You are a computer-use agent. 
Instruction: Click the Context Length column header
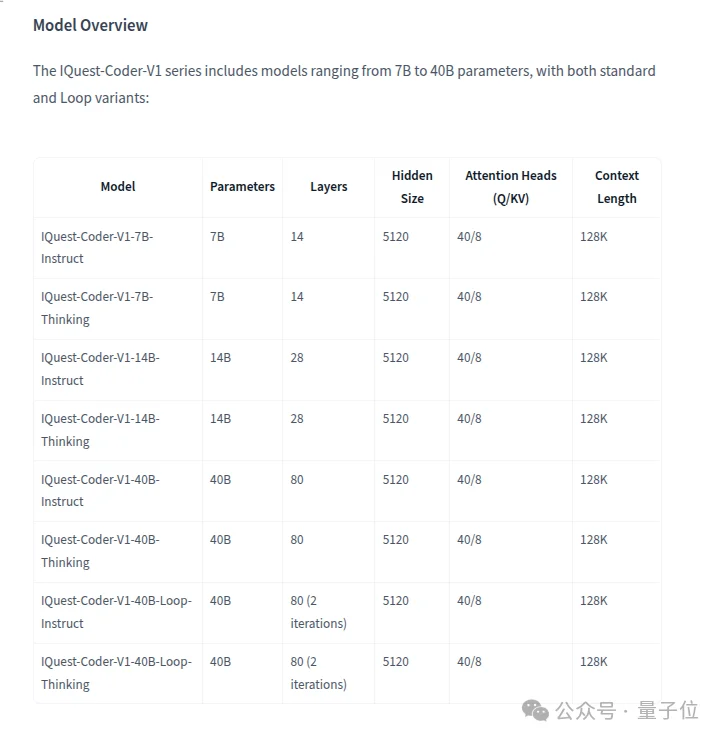616,187
